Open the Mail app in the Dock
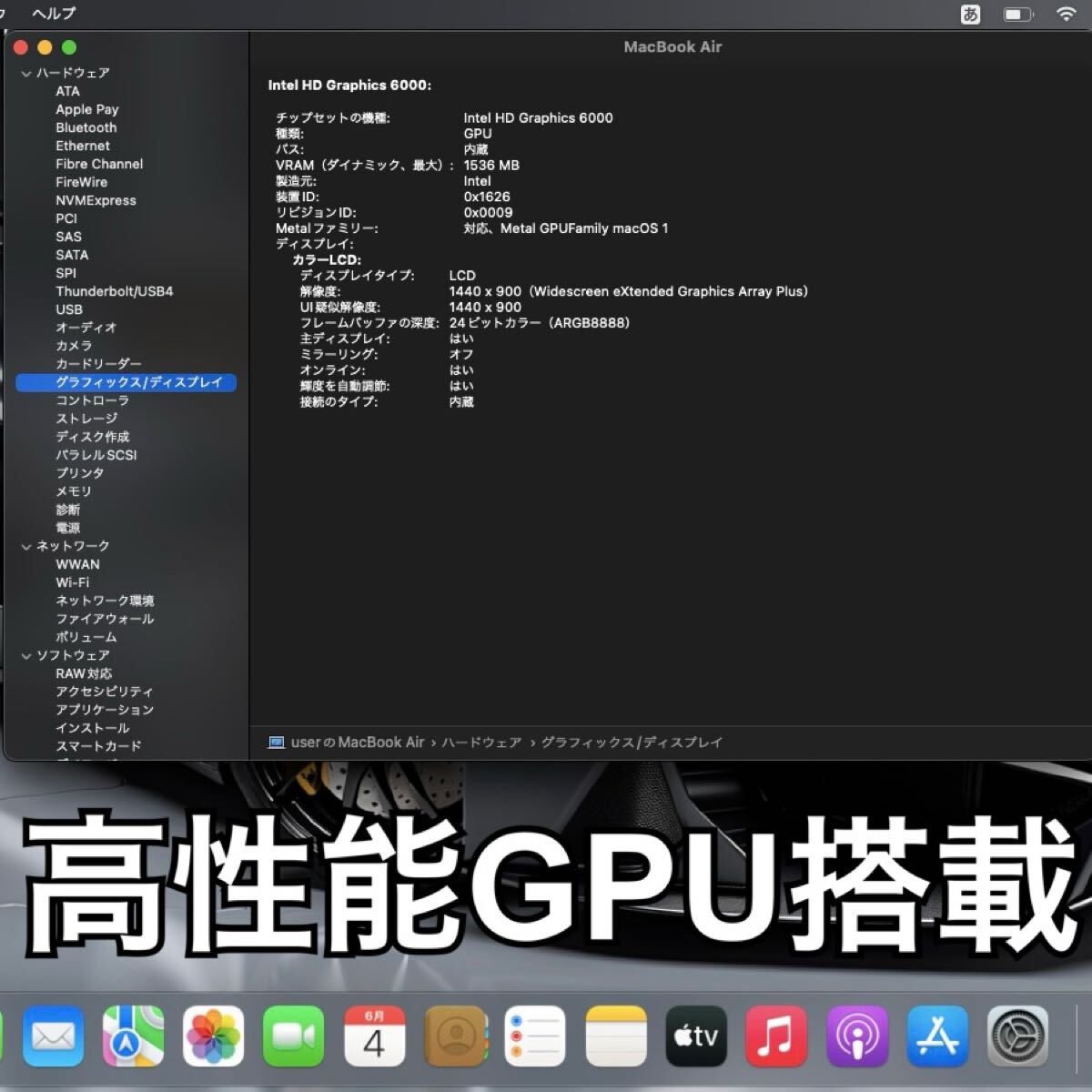 coord(53,1036)
